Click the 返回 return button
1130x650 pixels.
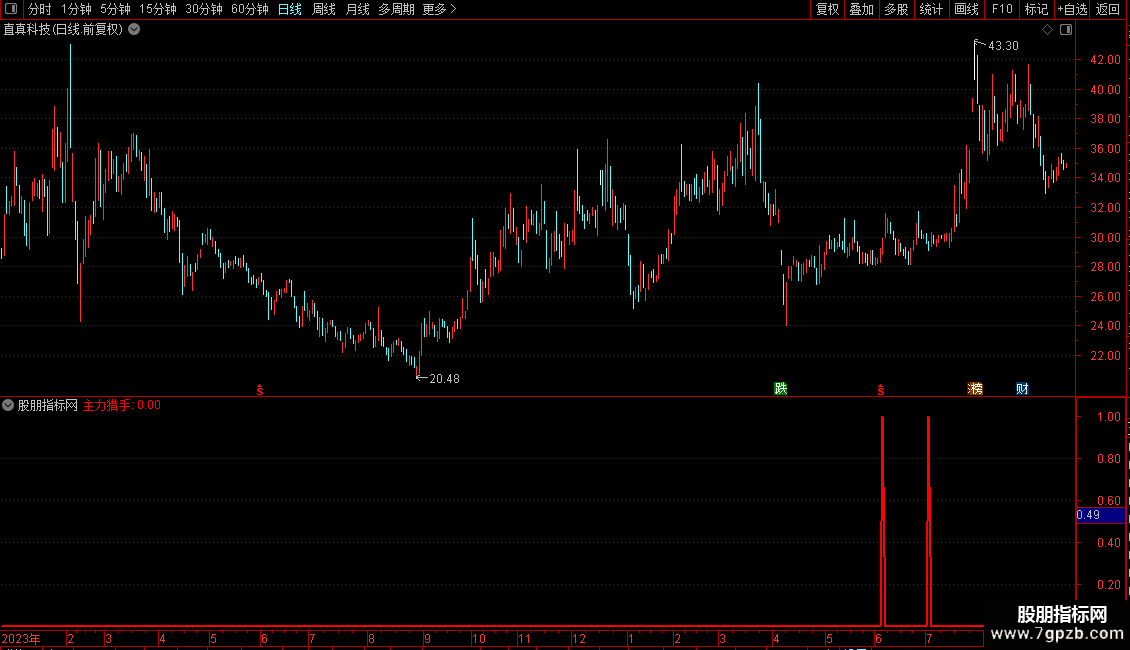[1108, 9]
